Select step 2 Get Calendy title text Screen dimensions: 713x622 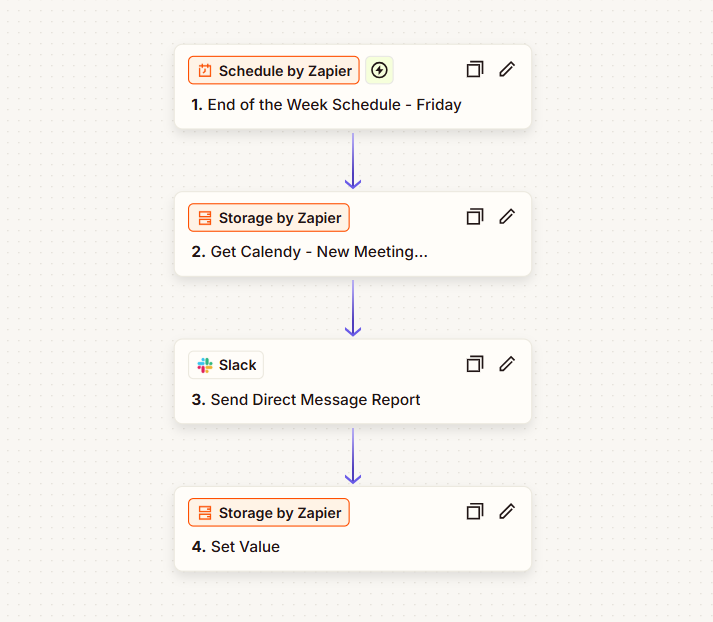tap(310, 252)
